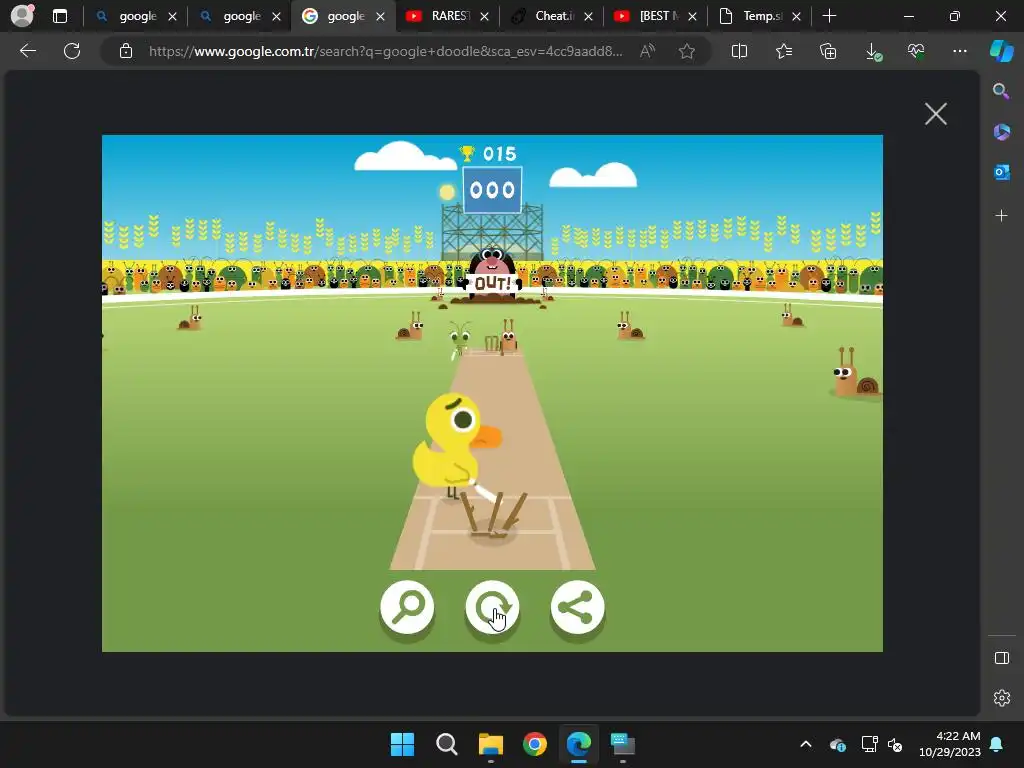Open Microsoft 365 sidebar app
The width and height of the screenshot is (1024, 768).
click(1001, 132)
